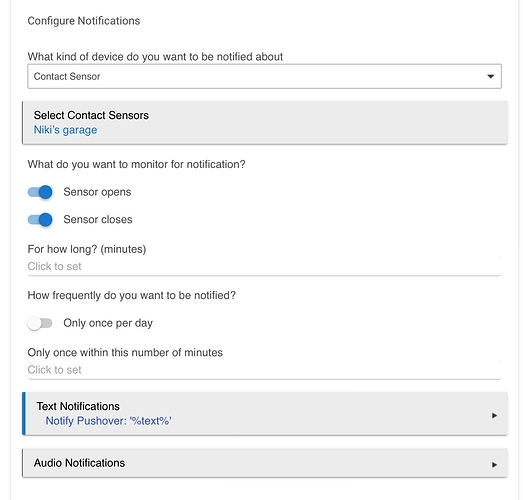The height and width of the screenshot is (500, 523).
Task: Turn off the Sensor closes toggle
Action: [40, 219]
